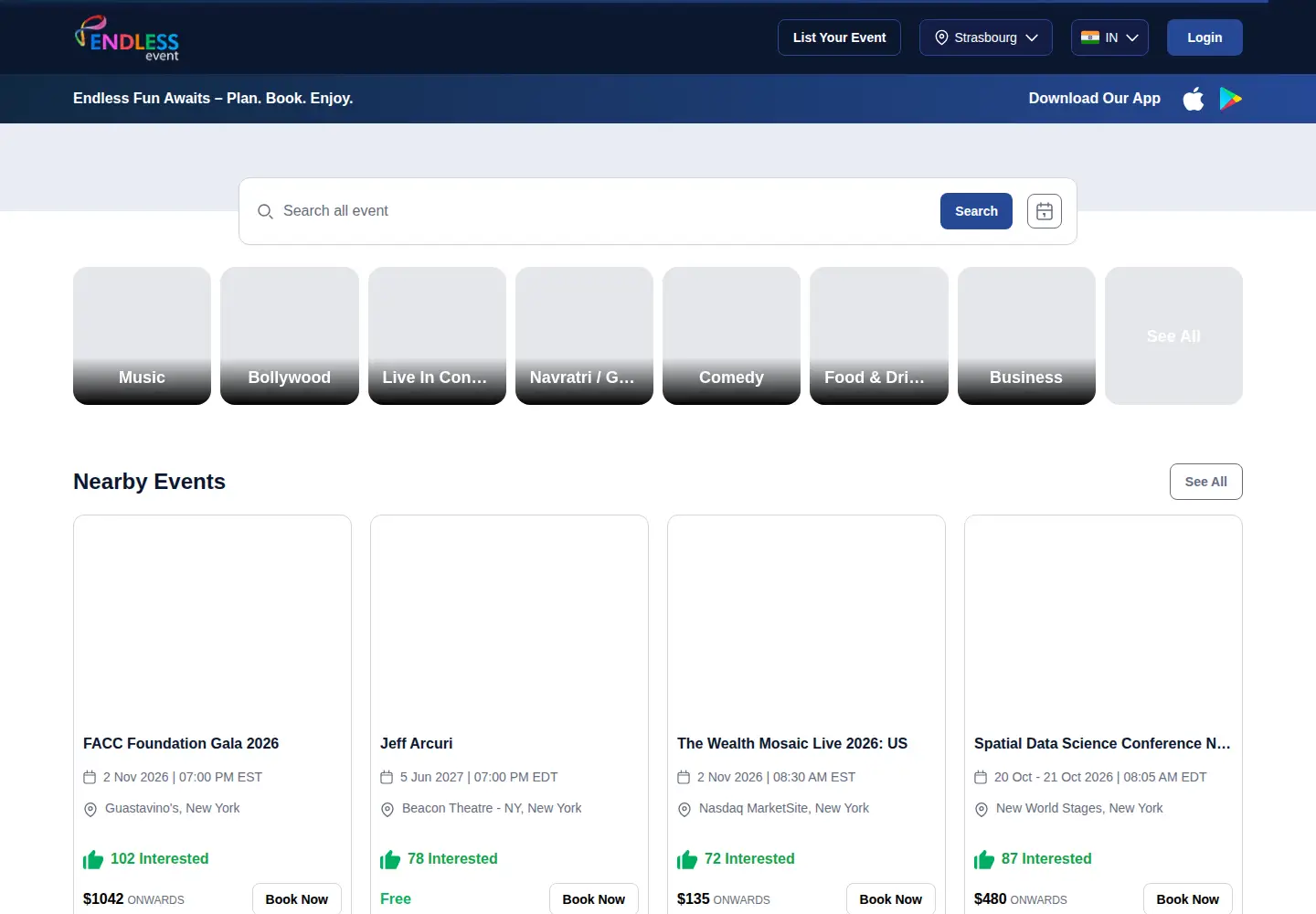Select the Comedy category tile
This screenshot has width=1316, height=914.
731,335
